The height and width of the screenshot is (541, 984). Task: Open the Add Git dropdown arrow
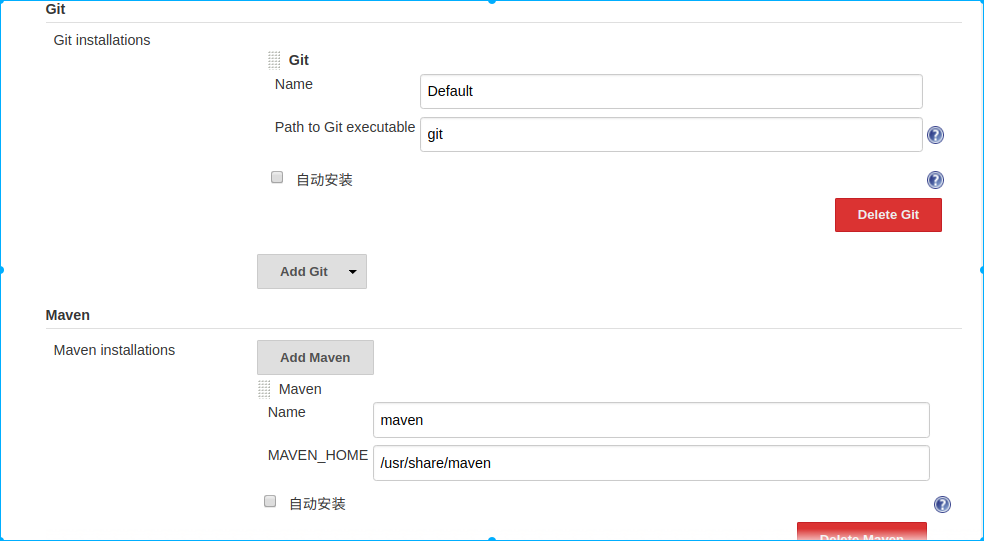[x=353, y=272]
